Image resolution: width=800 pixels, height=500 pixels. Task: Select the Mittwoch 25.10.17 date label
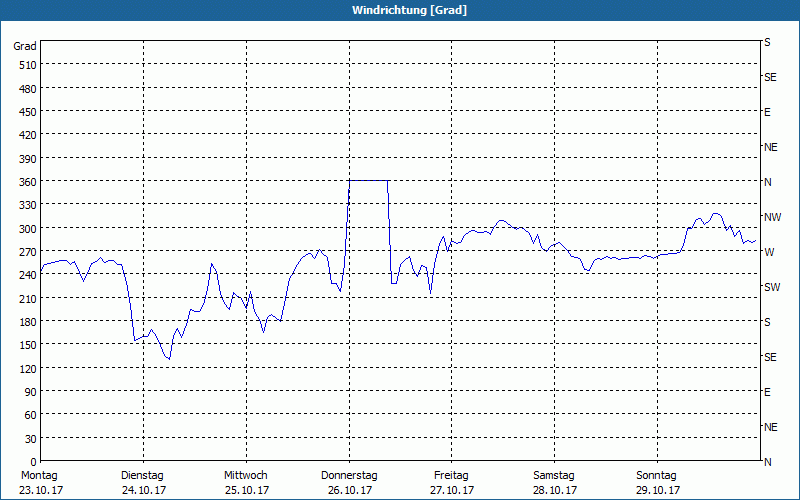coord(246,483)
